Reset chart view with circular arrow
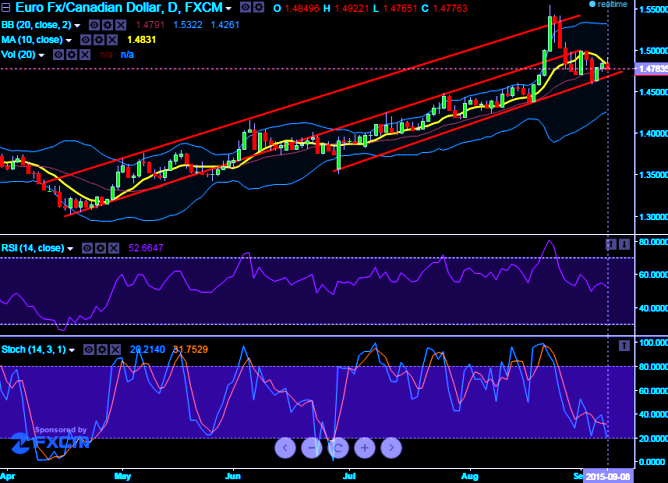 338,448
